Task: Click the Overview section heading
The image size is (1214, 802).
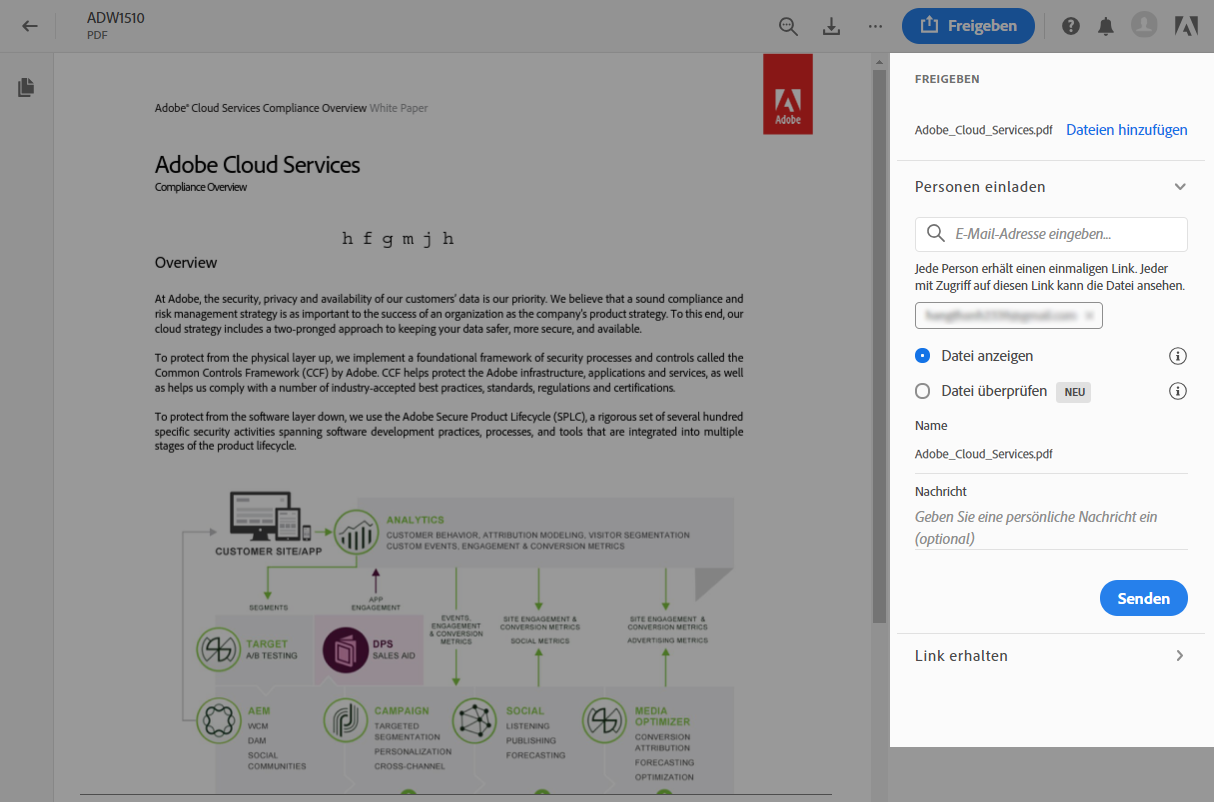Action: click(x=186, y=262)
